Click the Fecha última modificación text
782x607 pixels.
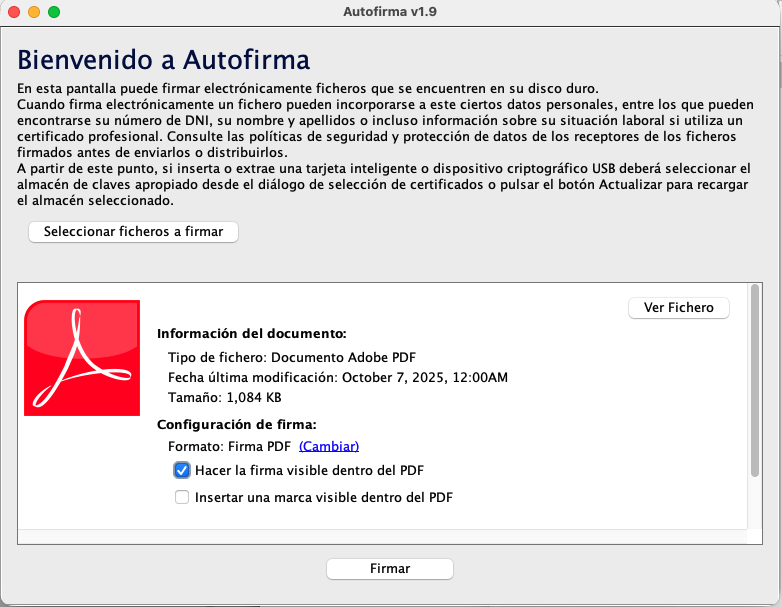(x=337, y=377)
